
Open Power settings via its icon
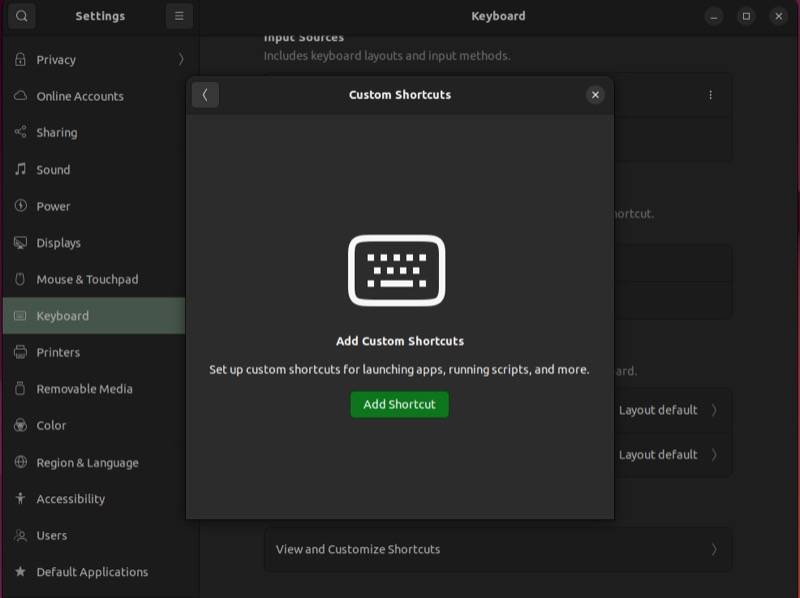(19, 206)
